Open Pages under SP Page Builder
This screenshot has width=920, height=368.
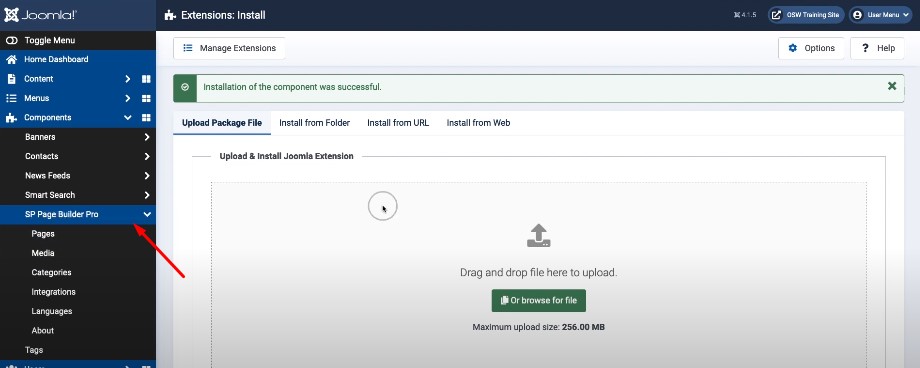point(43,234)
